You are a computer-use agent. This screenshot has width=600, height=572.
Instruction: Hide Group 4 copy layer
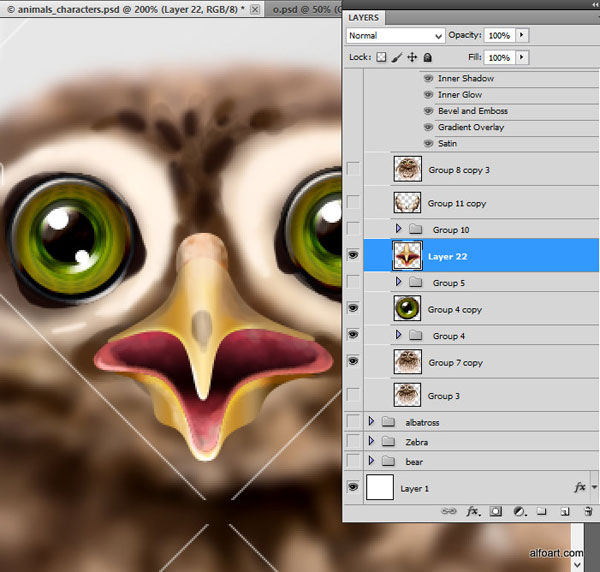pos(353,308)
